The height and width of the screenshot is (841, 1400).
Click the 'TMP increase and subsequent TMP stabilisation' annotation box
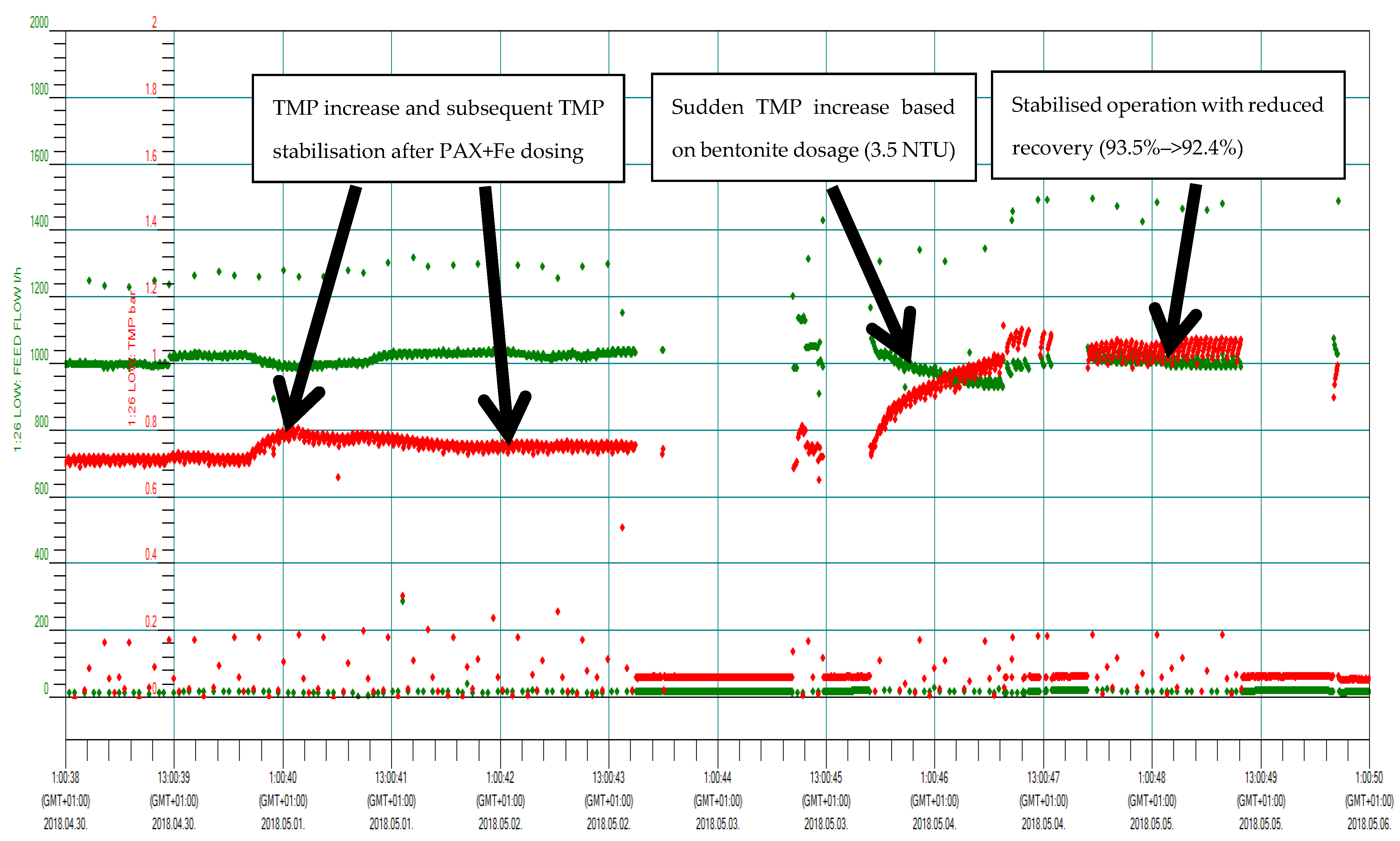[x=438, y=129]
